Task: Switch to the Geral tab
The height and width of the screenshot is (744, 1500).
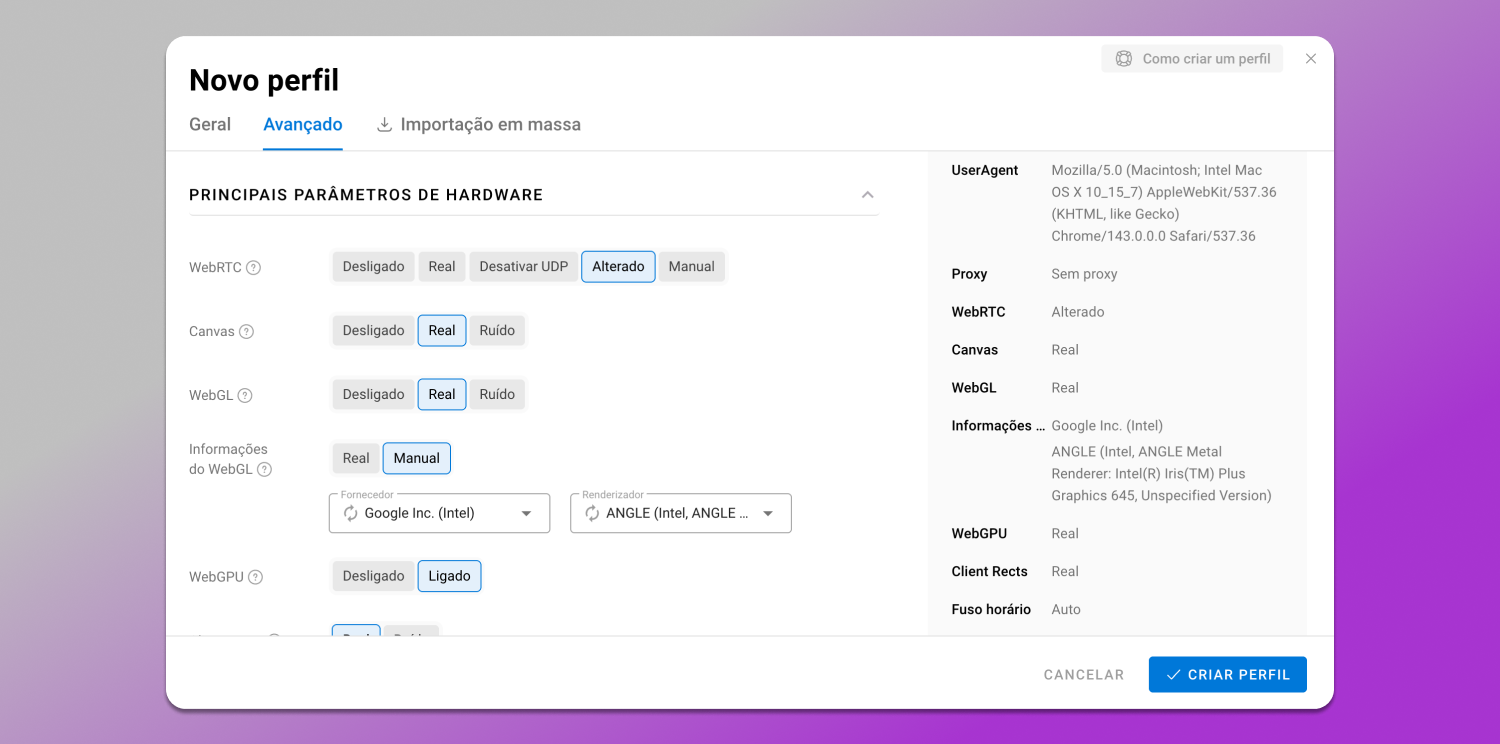Action: point(210,125)
